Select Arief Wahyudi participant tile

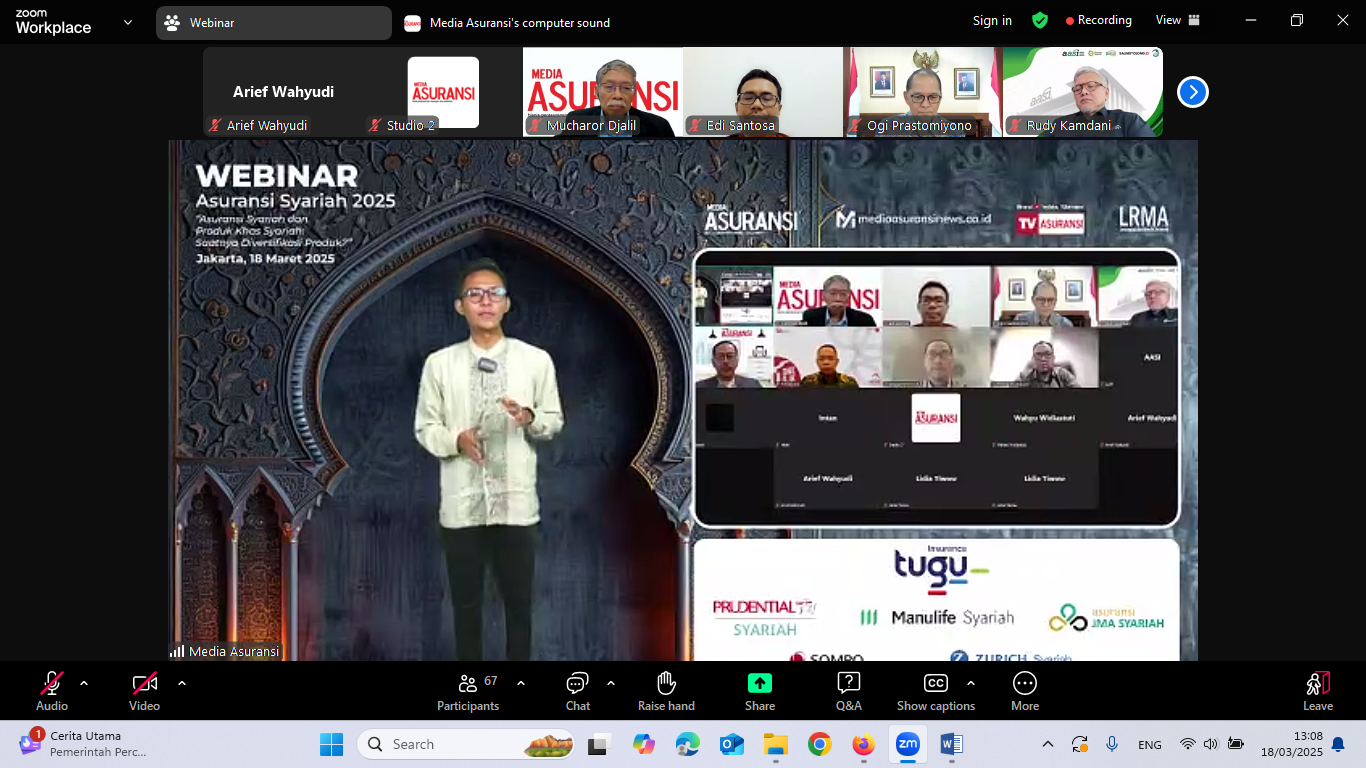[x=283, y=92]
